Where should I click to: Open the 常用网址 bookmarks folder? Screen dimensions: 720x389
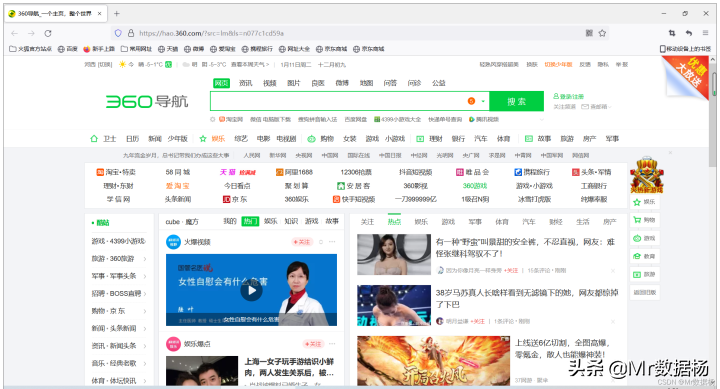pos(136,49)
